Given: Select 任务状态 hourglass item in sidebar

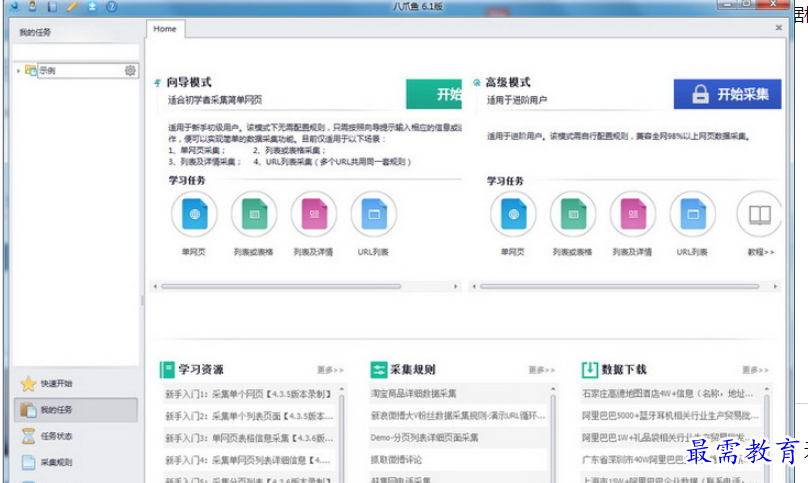Looking at the screenshot, I should tap(76, 436).
